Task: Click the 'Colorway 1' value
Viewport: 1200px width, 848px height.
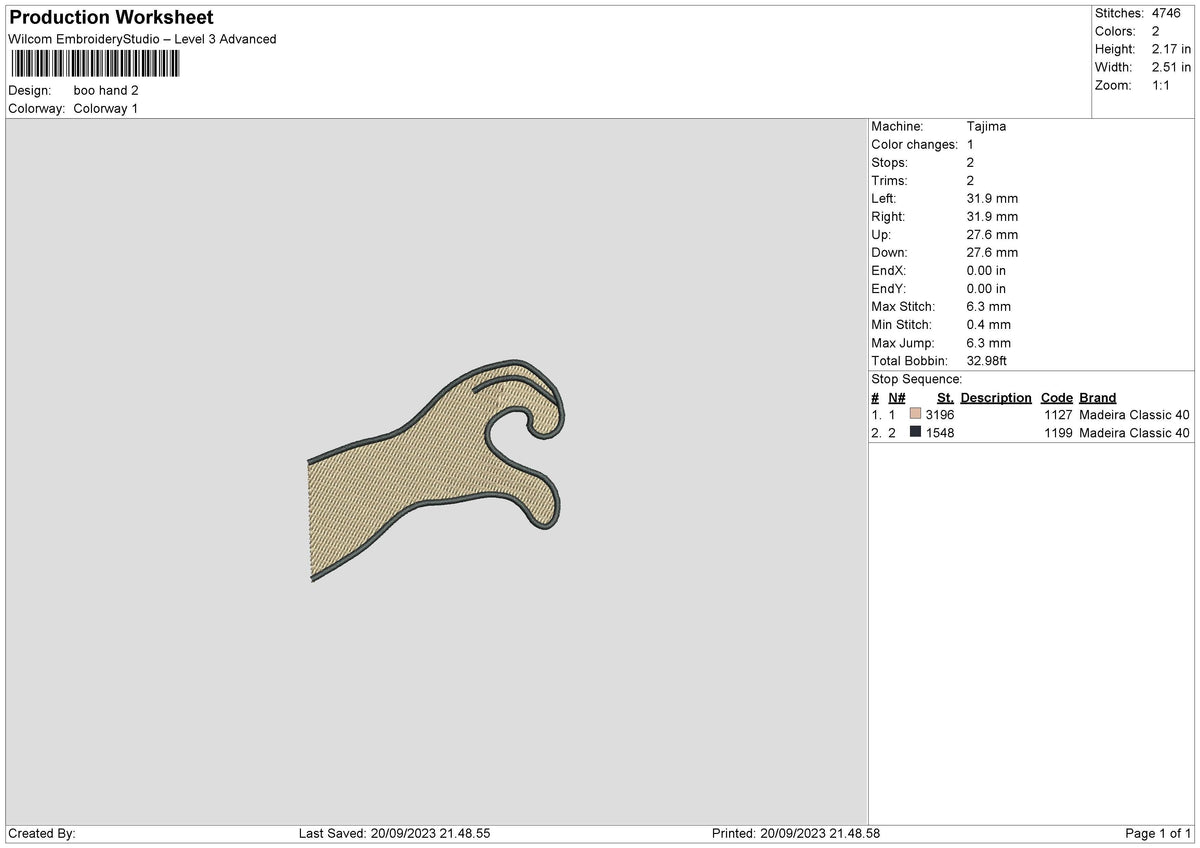Action: point(106,108)
